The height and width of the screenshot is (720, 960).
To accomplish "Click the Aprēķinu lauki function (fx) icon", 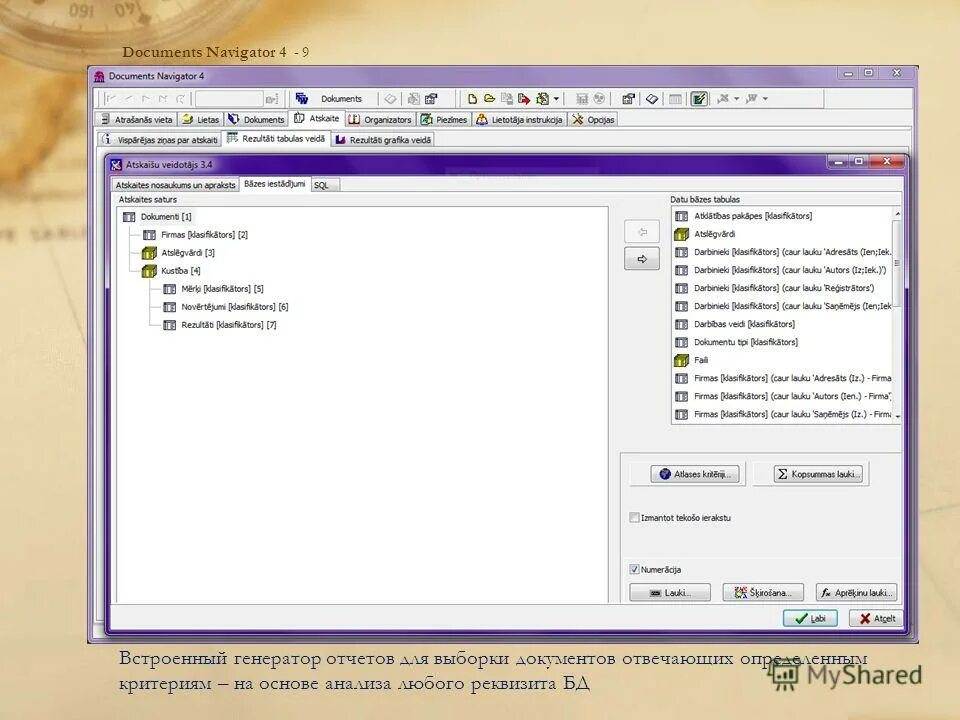I will (x=827, y=592).
